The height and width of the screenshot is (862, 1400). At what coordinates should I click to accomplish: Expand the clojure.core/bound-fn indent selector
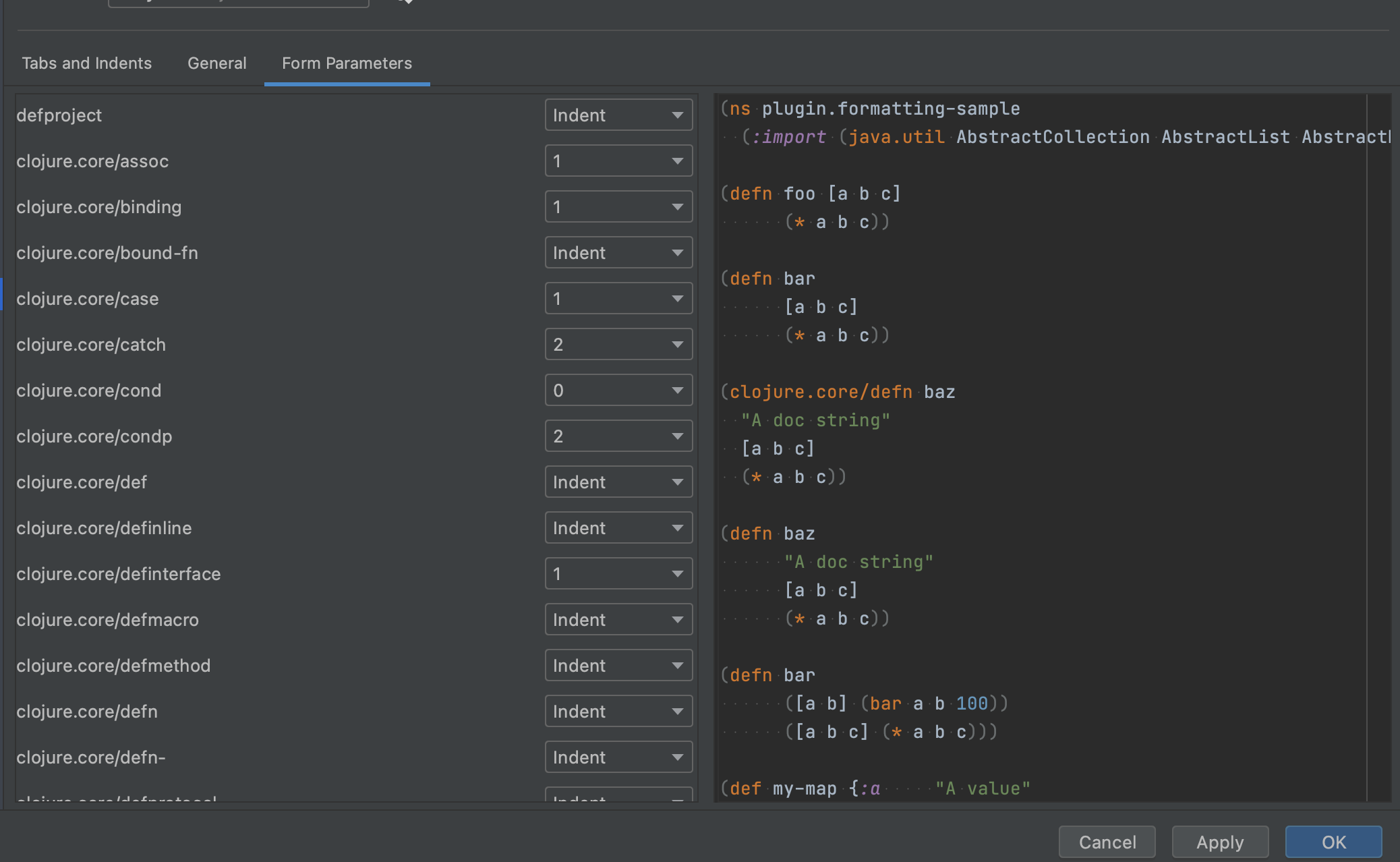pos(618,252)
